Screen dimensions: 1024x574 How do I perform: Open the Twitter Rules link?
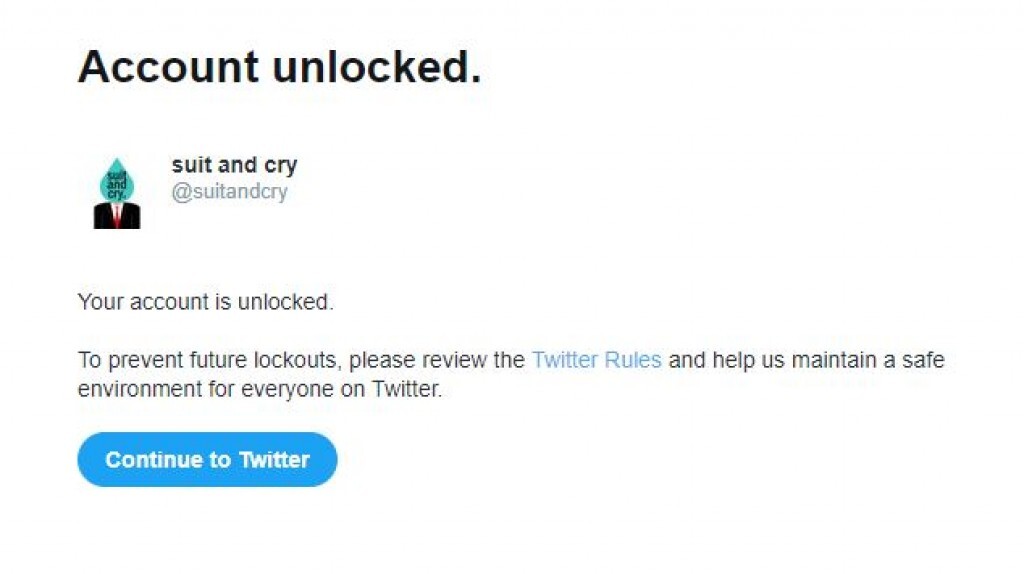coord(596,360)
